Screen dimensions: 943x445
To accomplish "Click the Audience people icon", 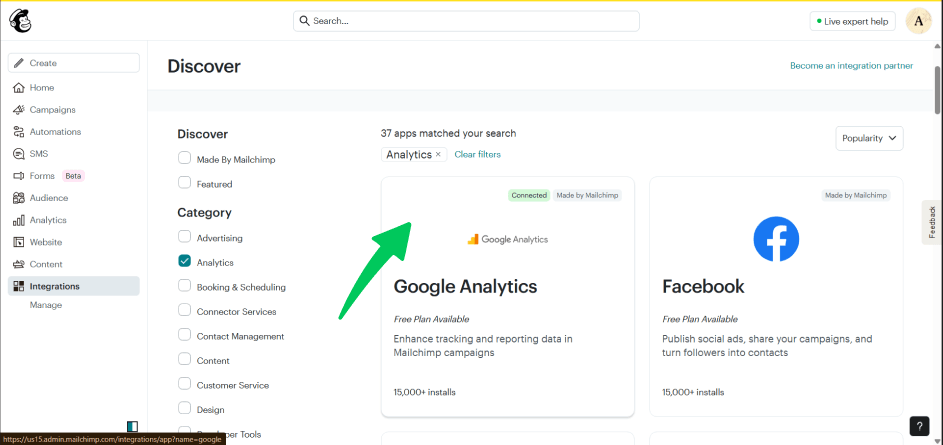I will pos(19,198).
